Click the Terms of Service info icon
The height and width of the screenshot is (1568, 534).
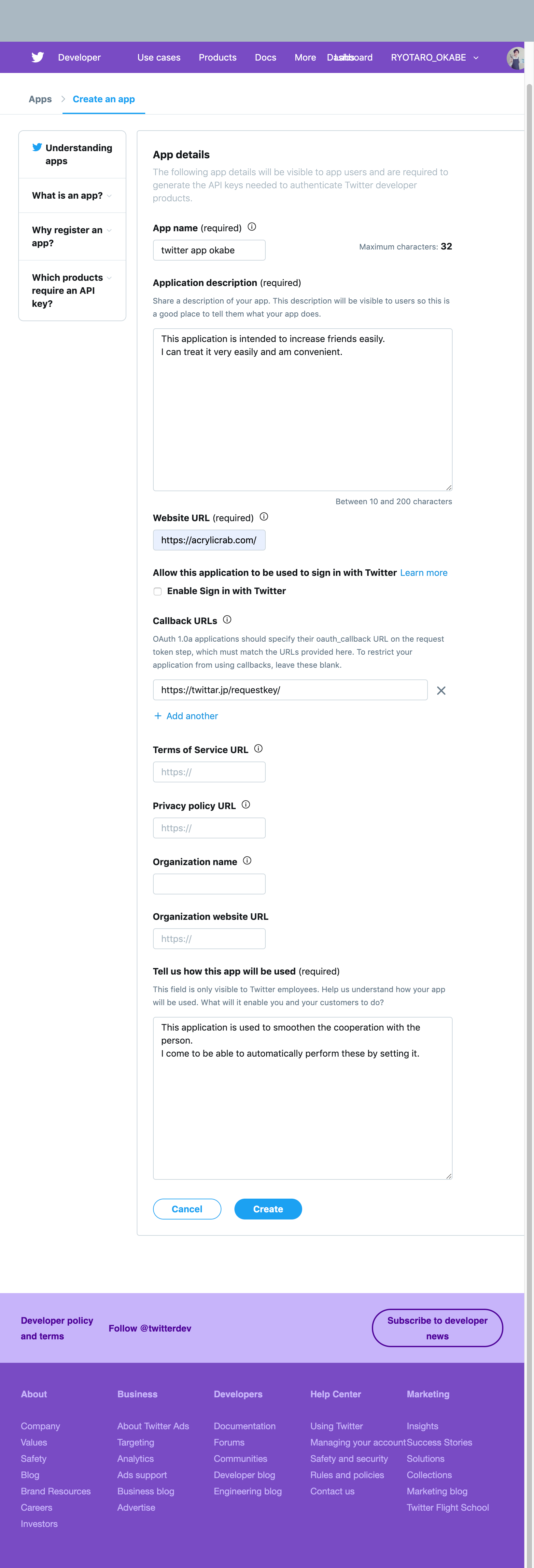[x=259, y=749]
